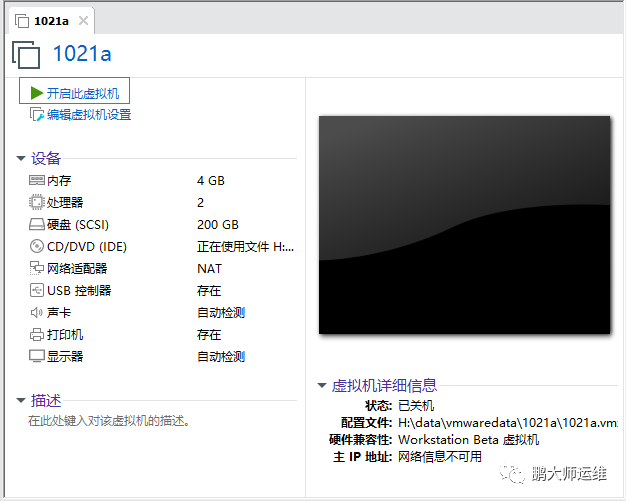Click the Workstation Beta 虚拟机 compatibility value
The image size is (626, 501).
469,440
